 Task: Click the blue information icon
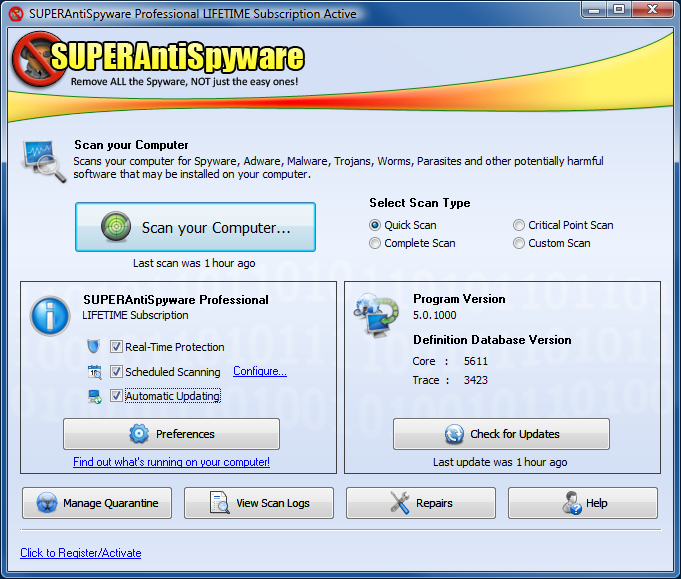click(50, 316)
